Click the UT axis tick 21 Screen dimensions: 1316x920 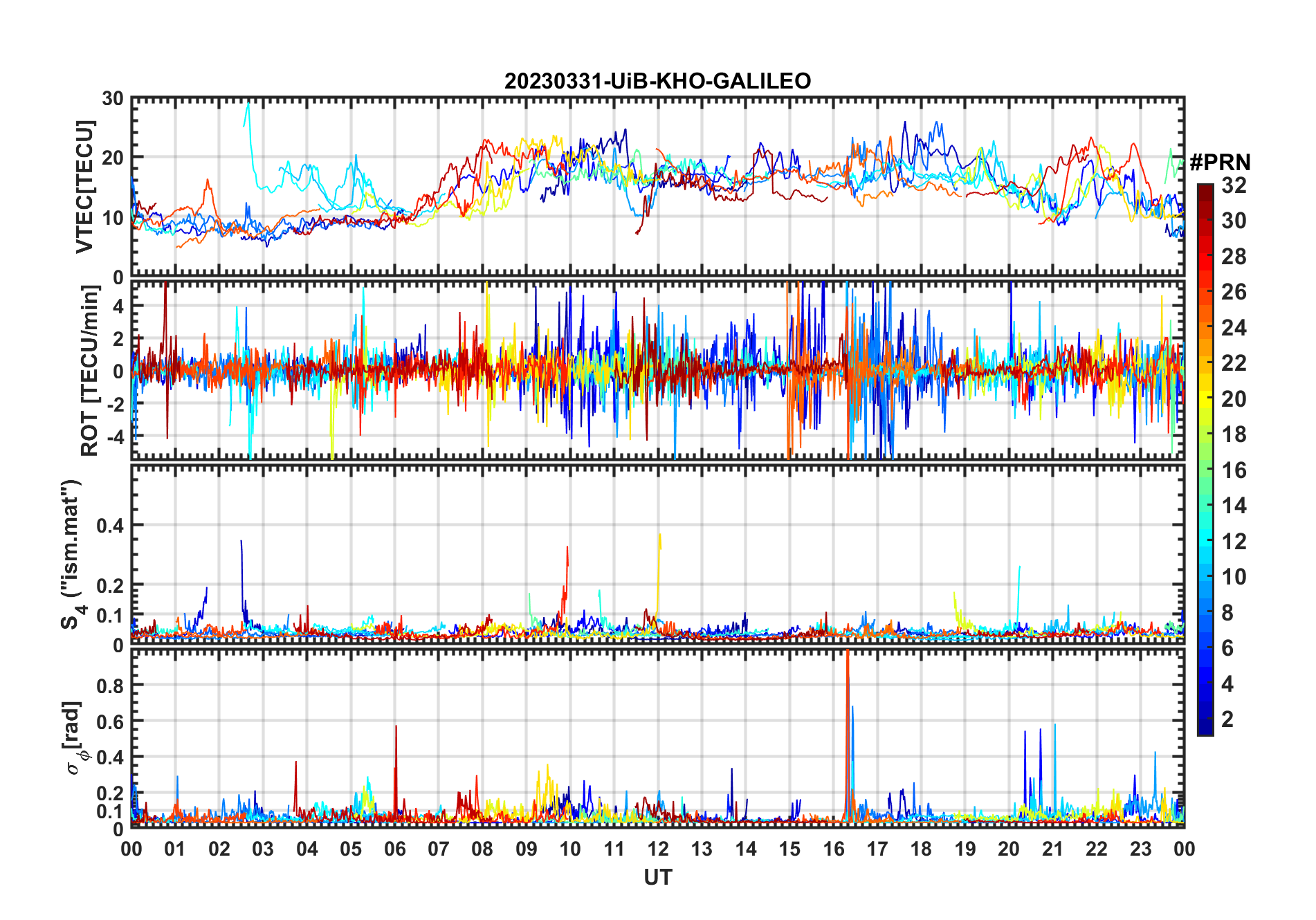coord(1052,849)
